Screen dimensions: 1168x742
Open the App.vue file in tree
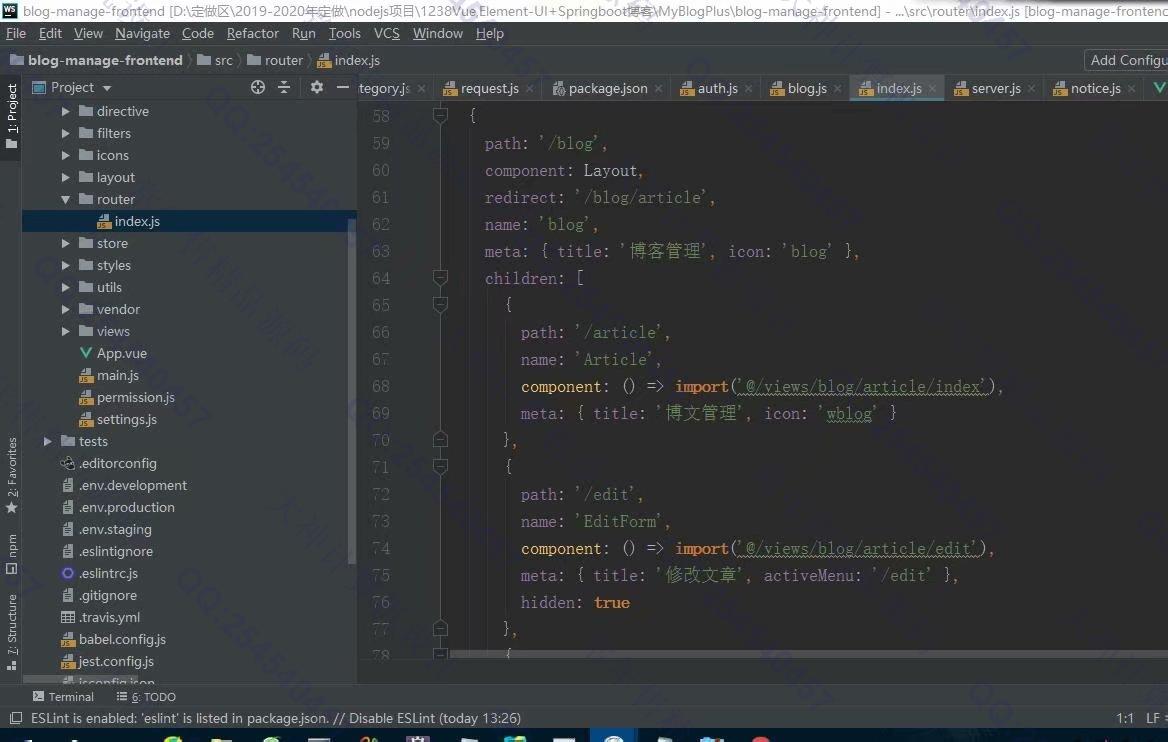click(x=121, y=353)
